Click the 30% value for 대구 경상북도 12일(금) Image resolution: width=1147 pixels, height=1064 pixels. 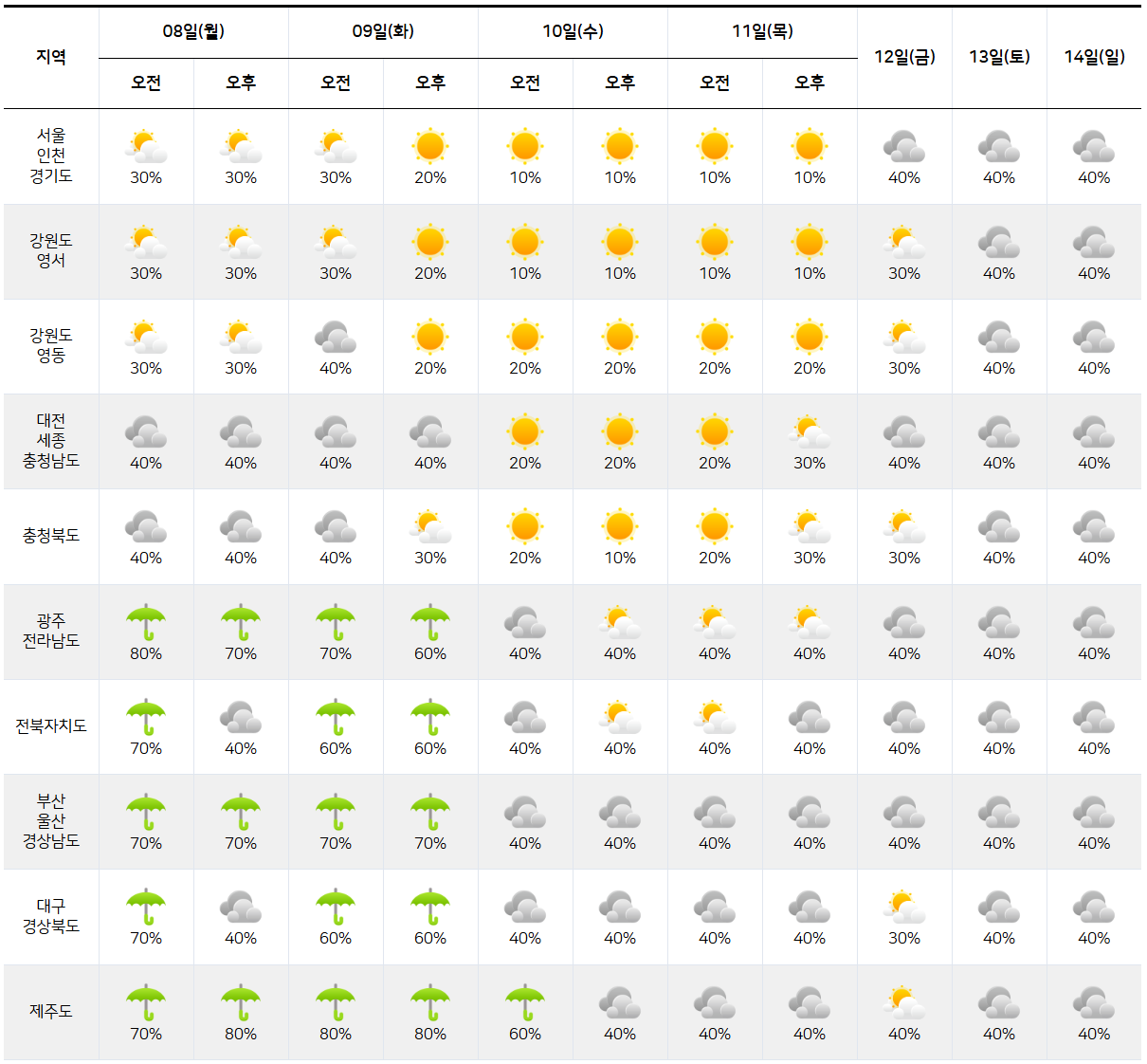click(x=904, y=938)
